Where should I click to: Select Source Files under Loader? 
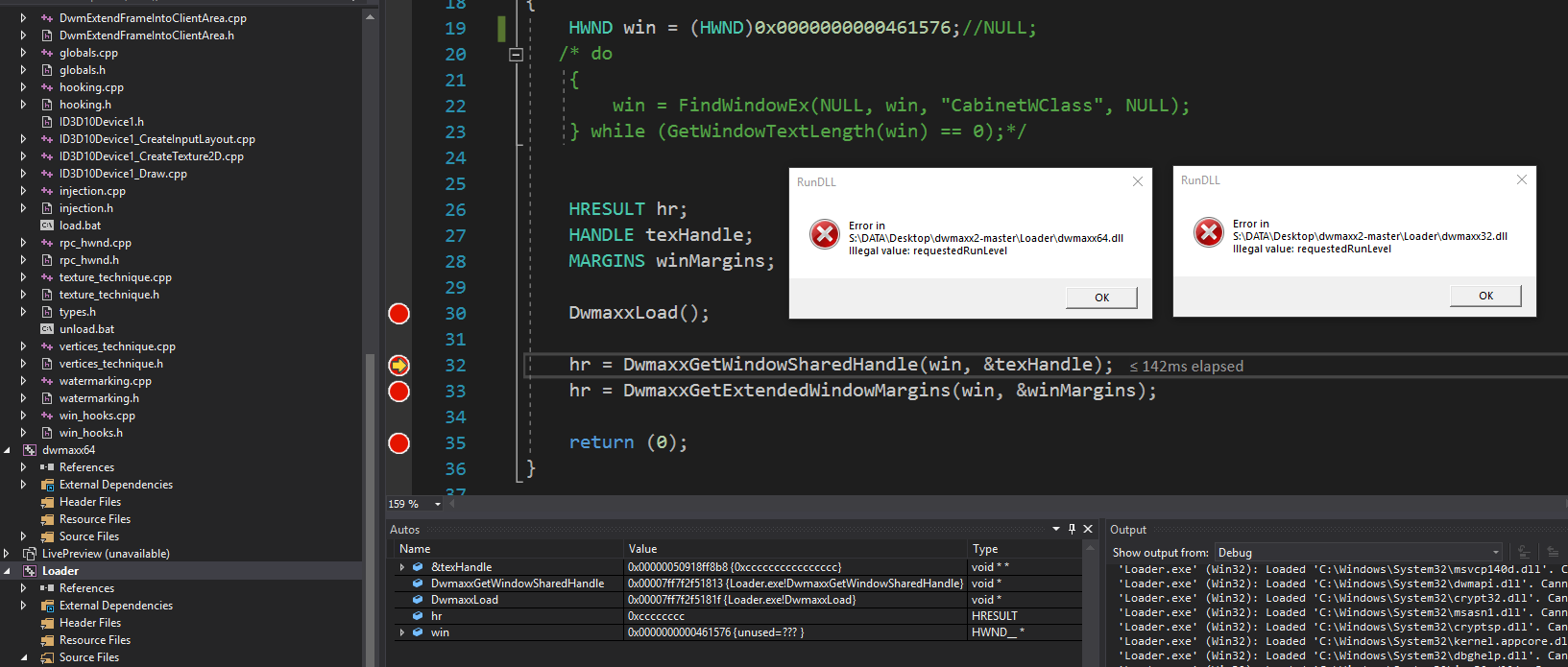[89, 657]
